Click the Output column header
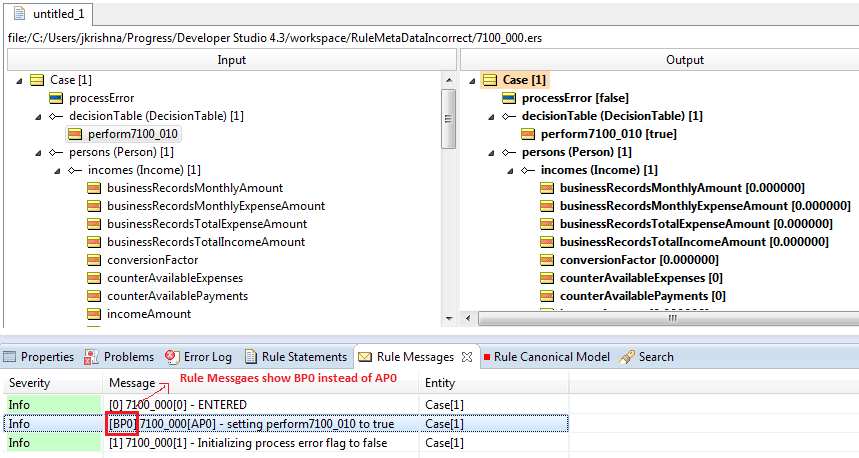This screenshot has width=859, height=458. (660, 60)
